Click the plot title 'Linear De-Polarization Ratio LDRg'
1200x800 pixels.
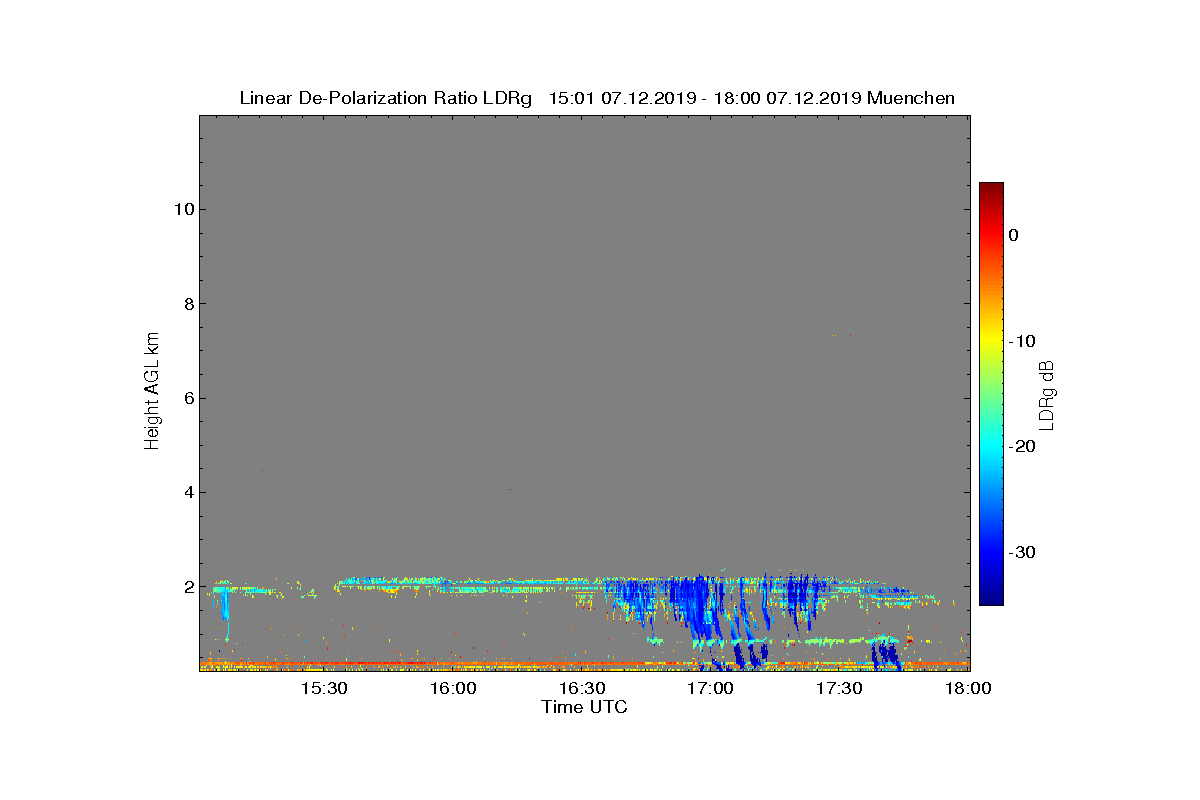tap(385, 98)
